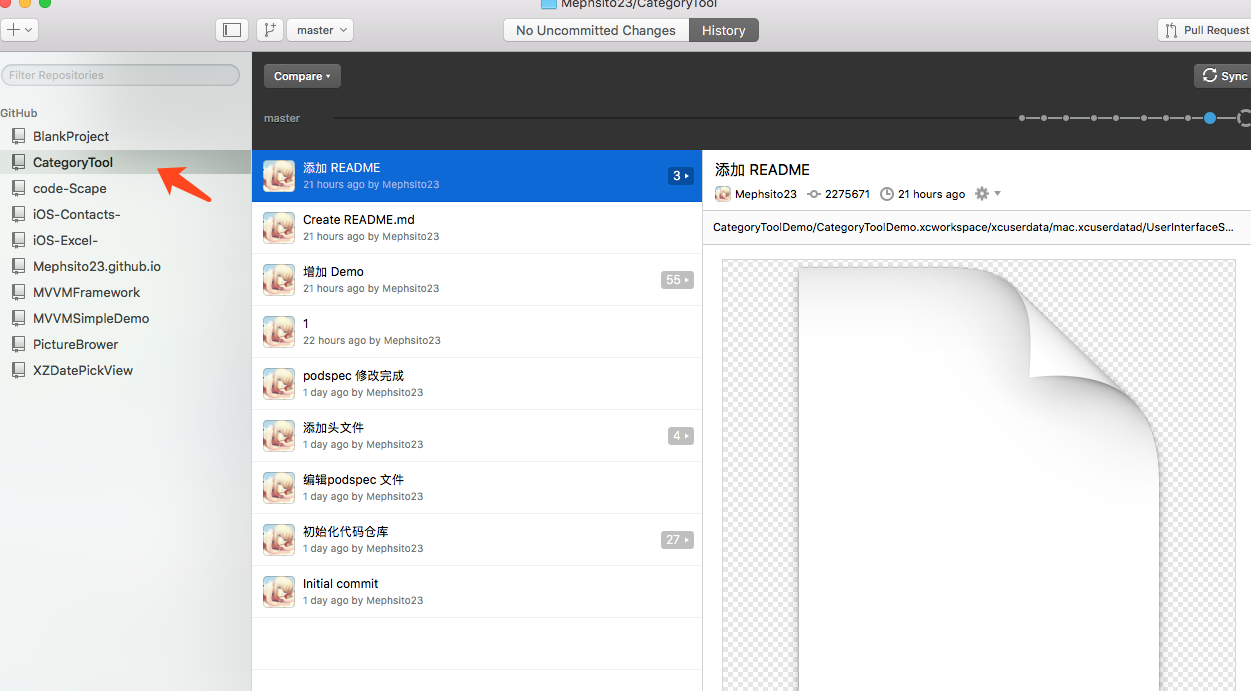
Task: Switch to the History tab
Action: tap(723, 30)
